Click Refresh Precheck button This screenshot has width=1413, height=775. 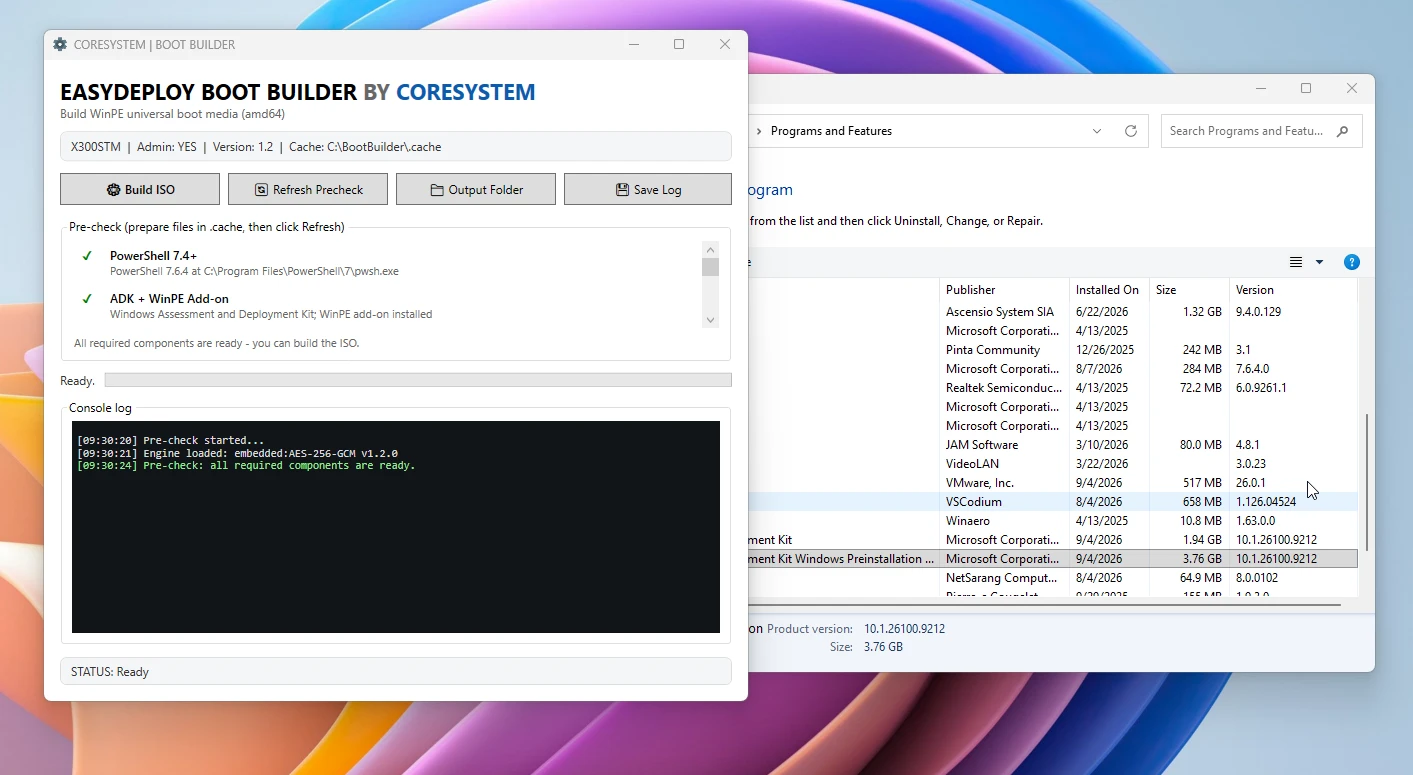pos(308,189)
